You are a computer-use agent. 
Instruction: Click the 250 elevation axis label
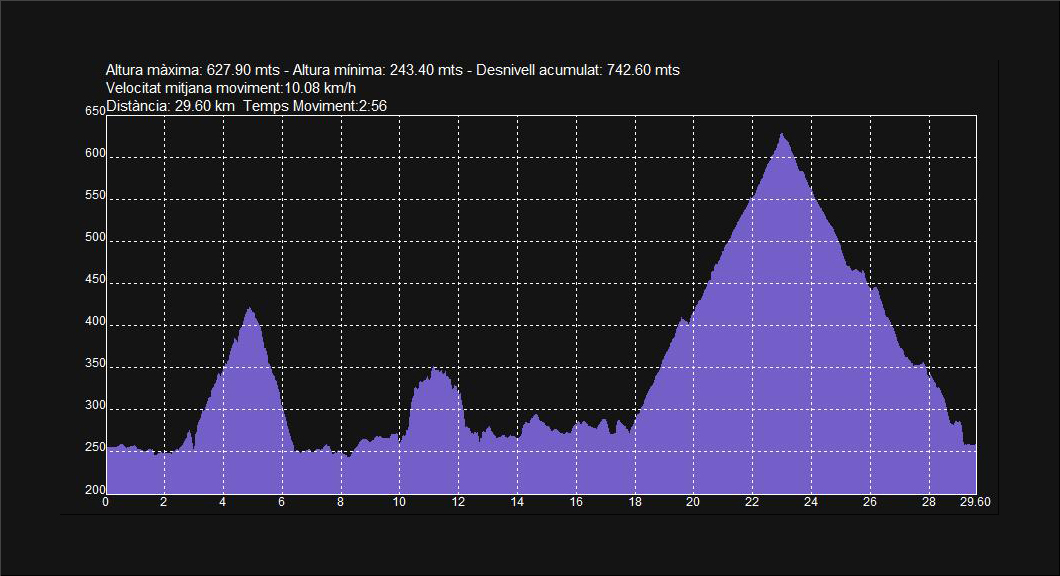(95, 447)
